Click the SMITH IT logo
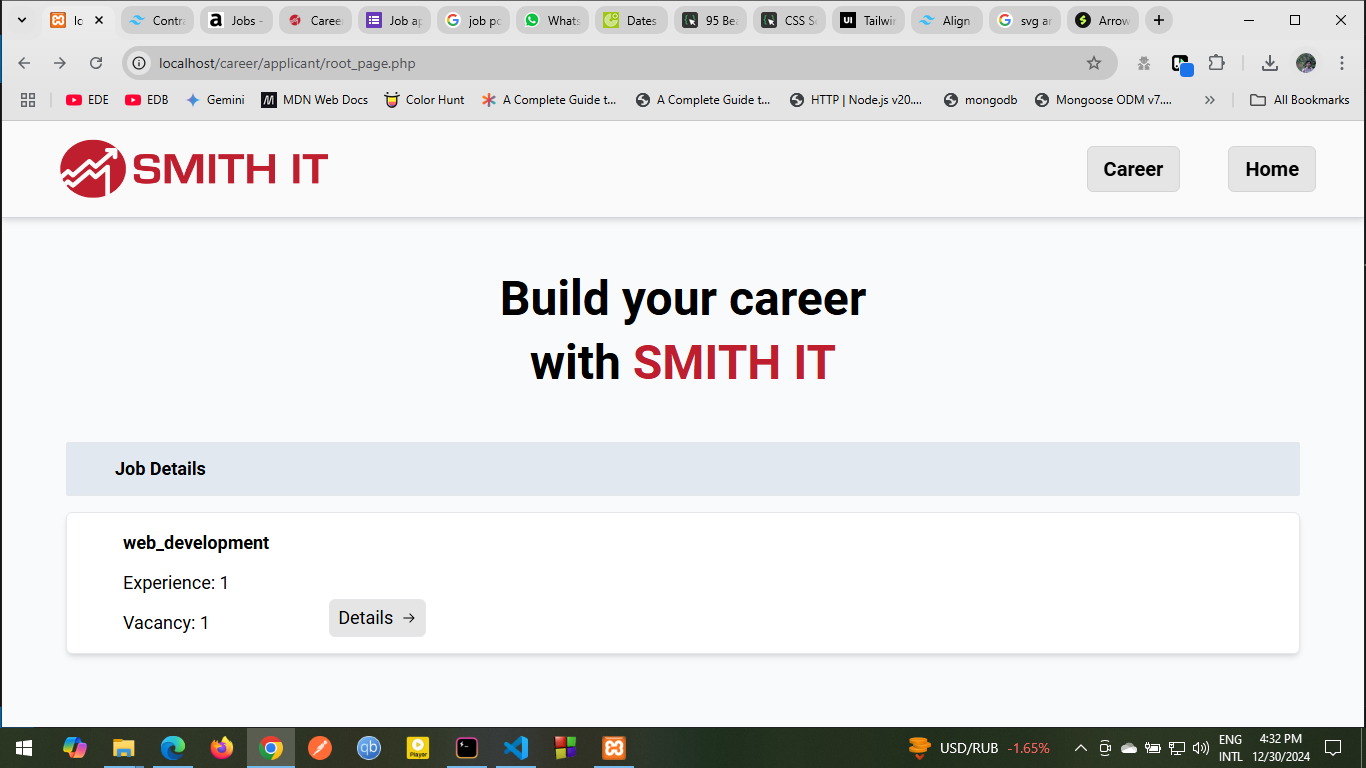Viewport: 1366px width, 768px height. pos(194,169)
